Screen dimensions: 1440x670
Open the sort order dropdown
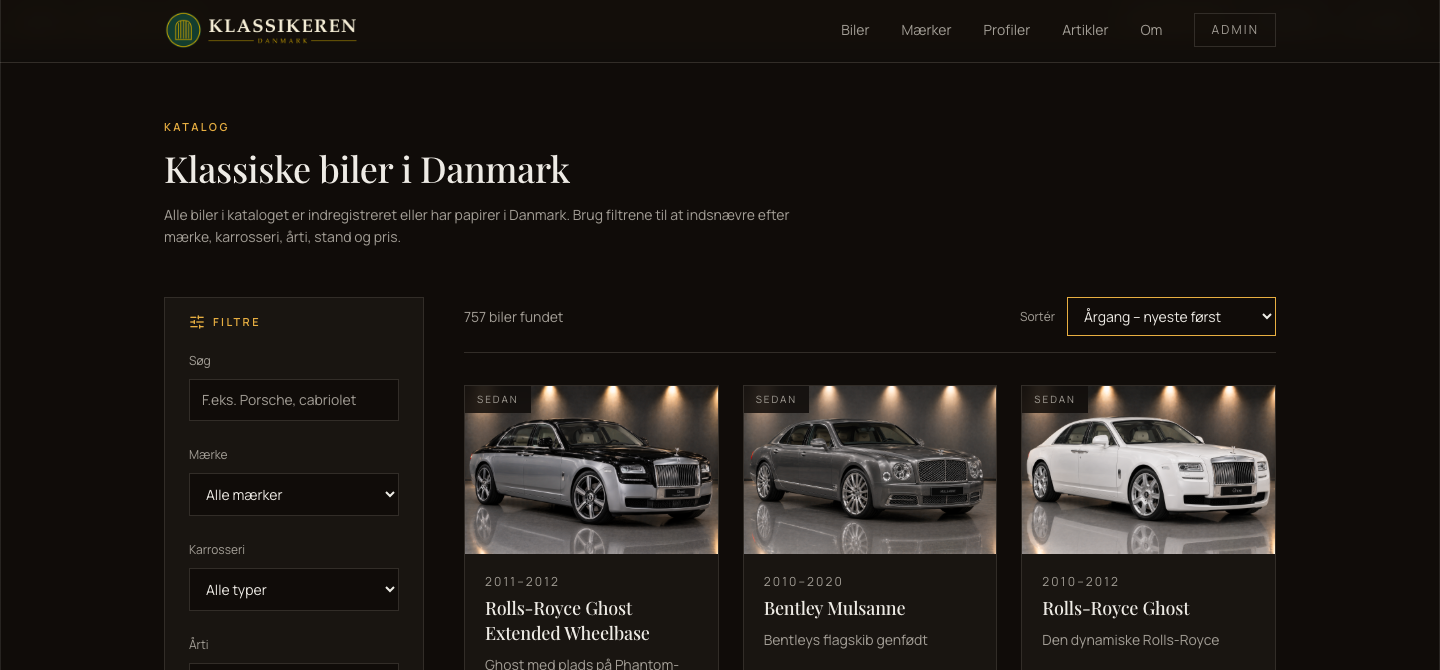1171,316
